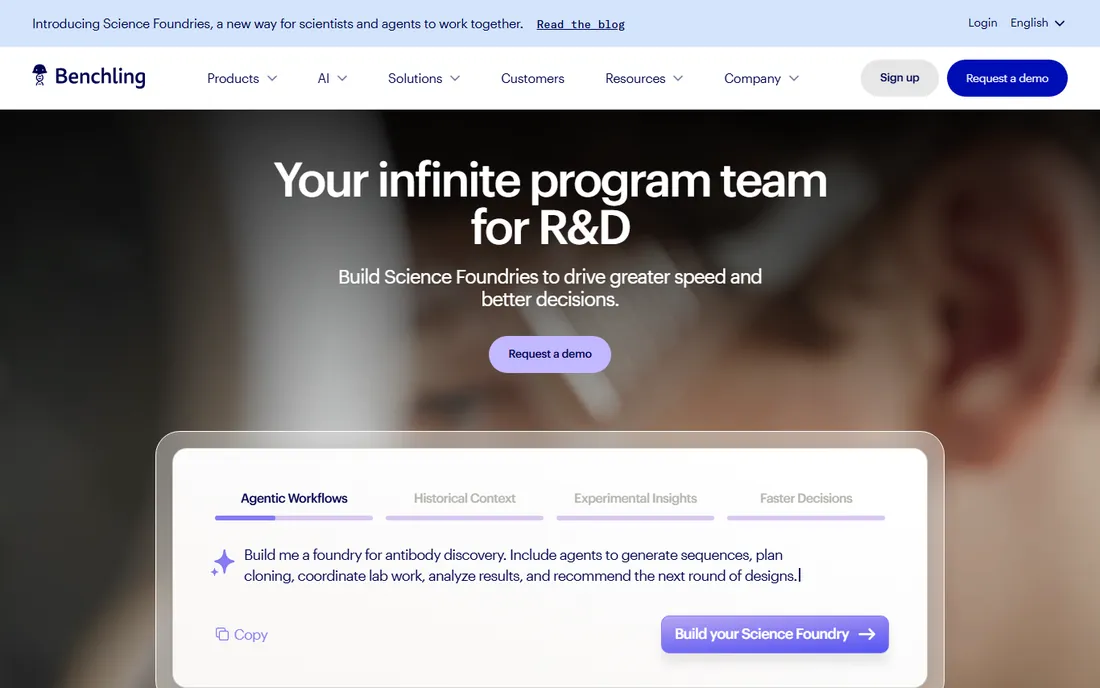Click the 'Your infinite program team' headline
The height and width of the screenshot is (688, 1100).
click(550, 203)
